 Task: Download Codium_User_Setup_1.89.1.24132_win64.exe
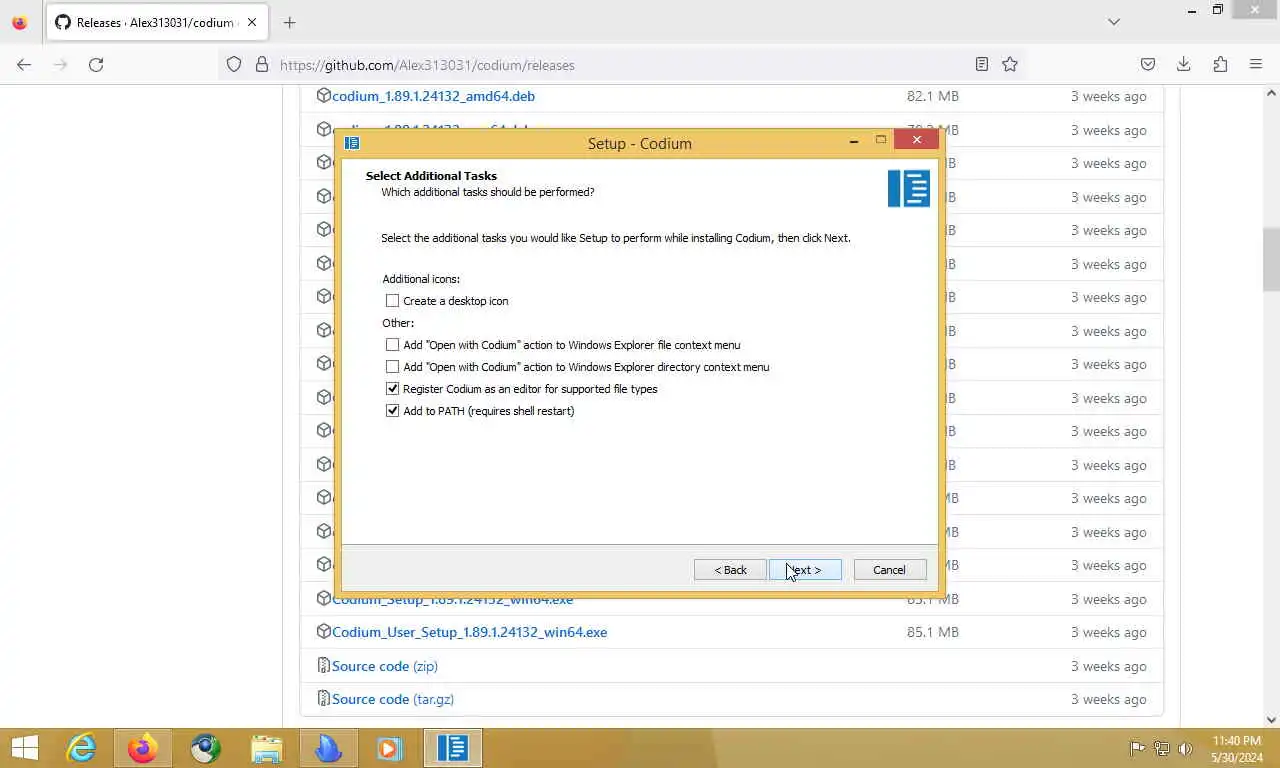coord(469,632)
